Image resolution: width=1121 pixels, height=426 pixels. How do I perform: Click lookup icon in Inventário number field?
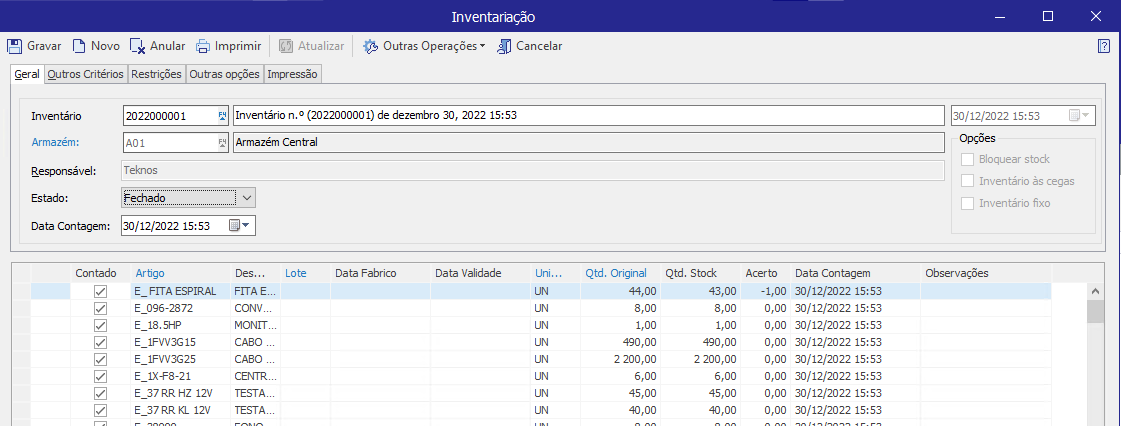coord(222,116)
